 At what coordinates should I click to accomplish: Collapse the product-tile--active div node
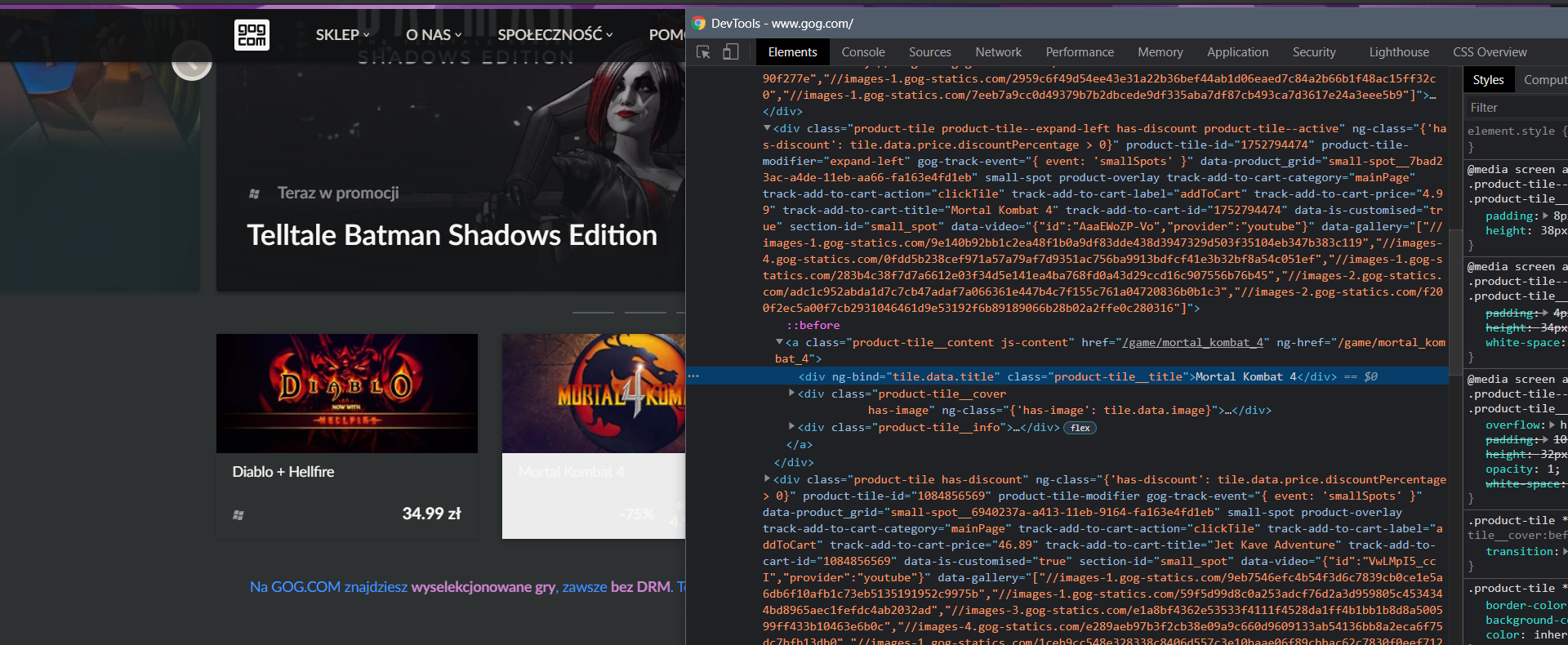[767, 128]
